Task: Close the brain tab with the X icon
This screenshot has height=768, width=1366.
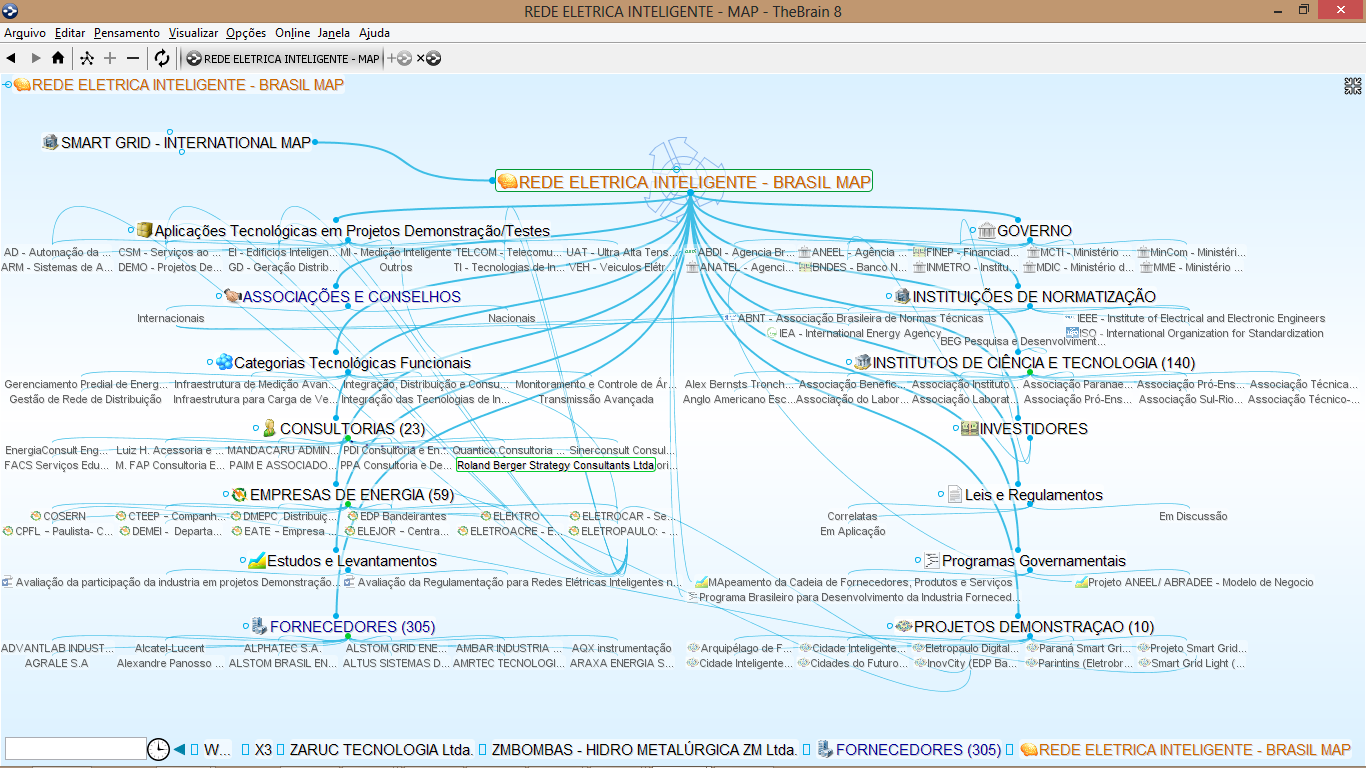Action: coord(428,59)
